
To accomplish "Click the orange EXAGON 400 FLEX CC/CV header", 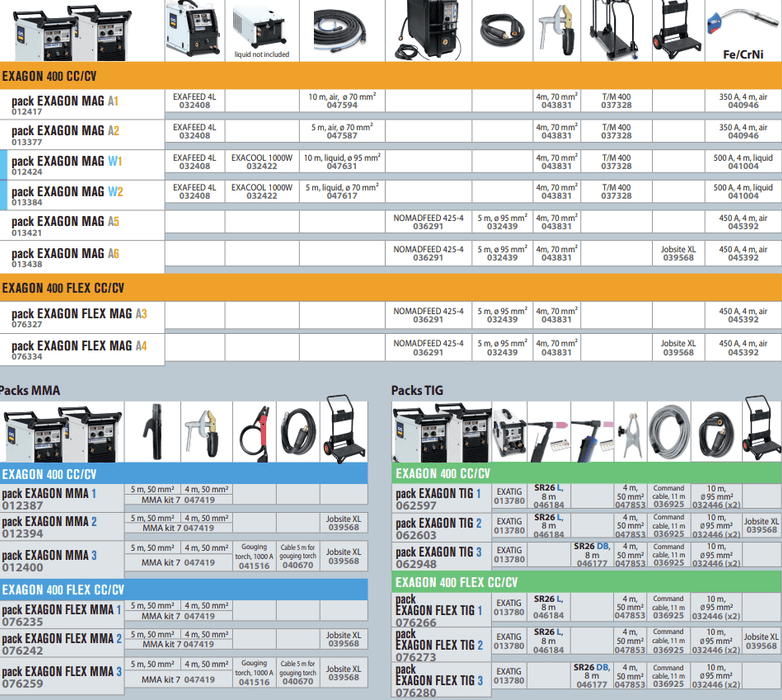I will [391, 288].
